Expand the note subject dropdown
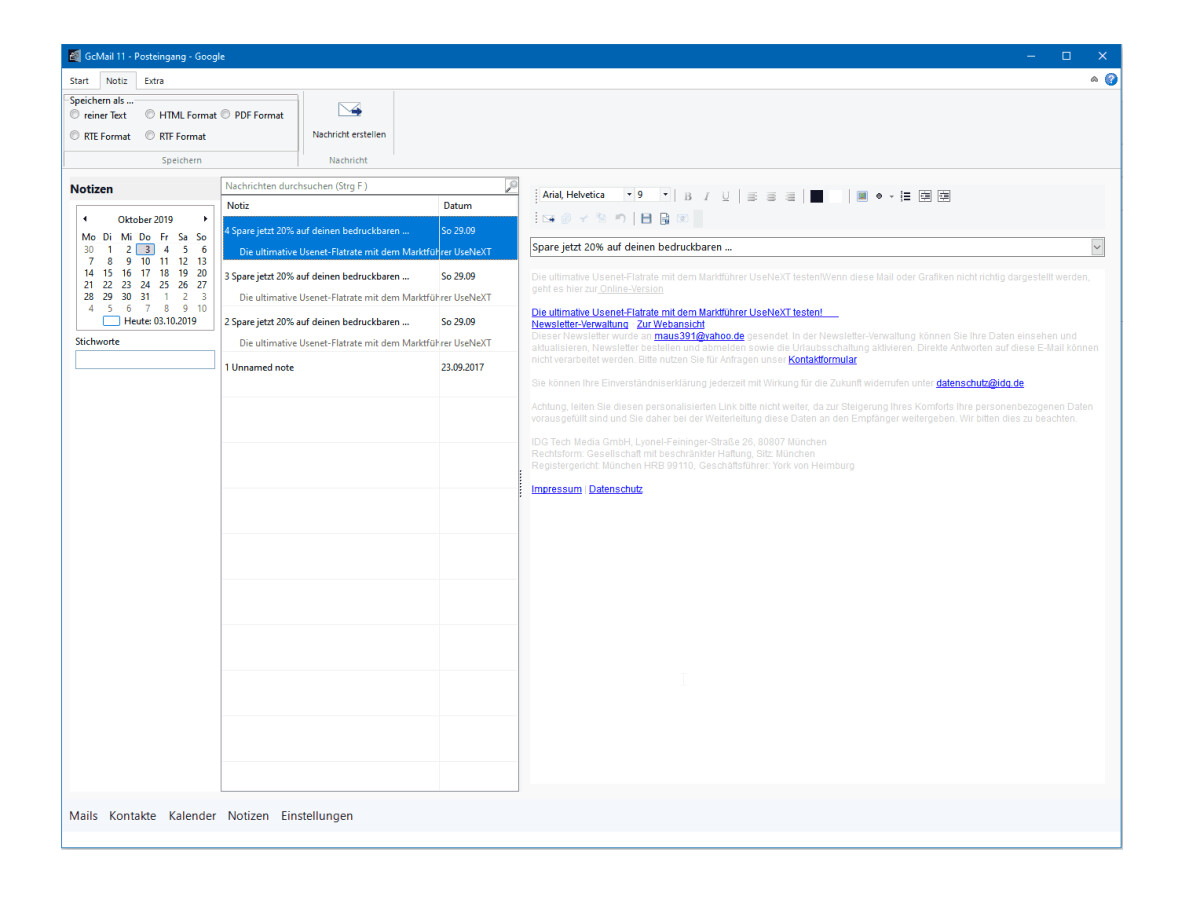Image resolution: width=1200 pixels, height=900 pixels. [x=1097, y=247]
